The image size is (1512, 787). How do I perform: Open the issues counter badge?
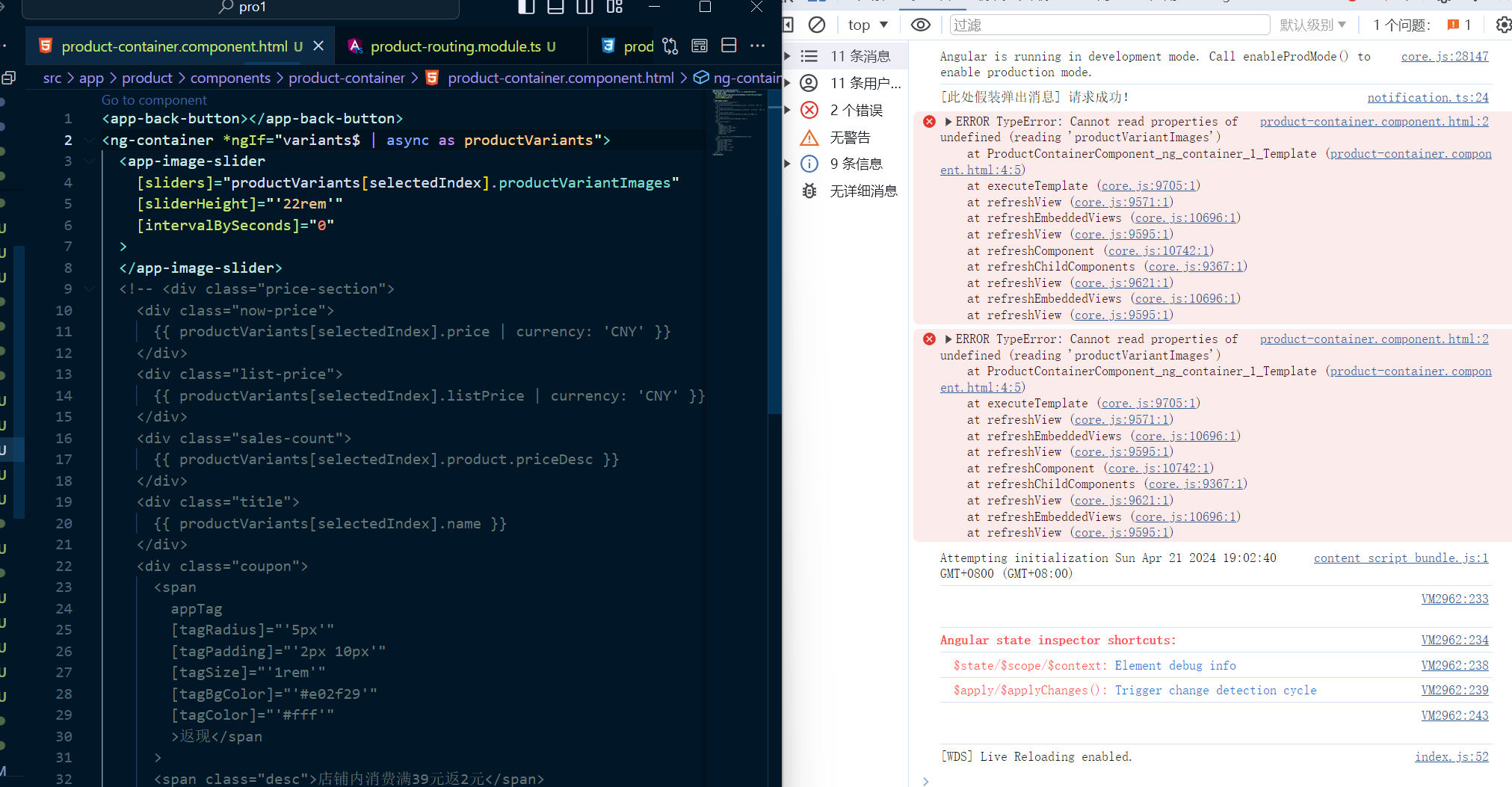coord(1459,25)
